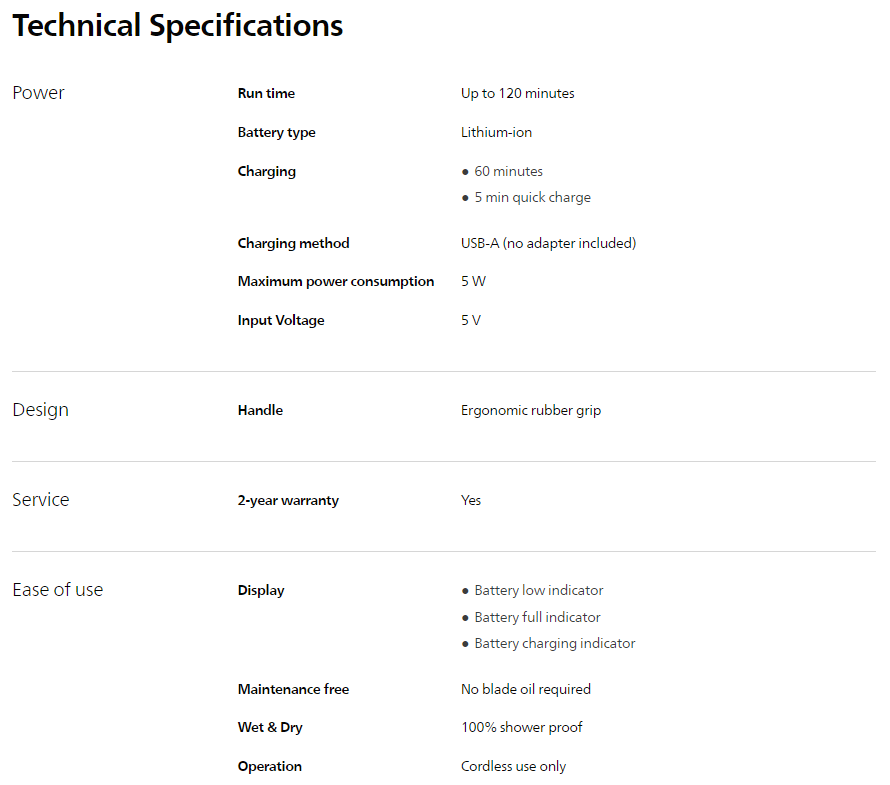Image resolution: width=890 pixels, height=785 pixels.
Task: Click the Ease of use section label
Action: (x=57, y=590)
